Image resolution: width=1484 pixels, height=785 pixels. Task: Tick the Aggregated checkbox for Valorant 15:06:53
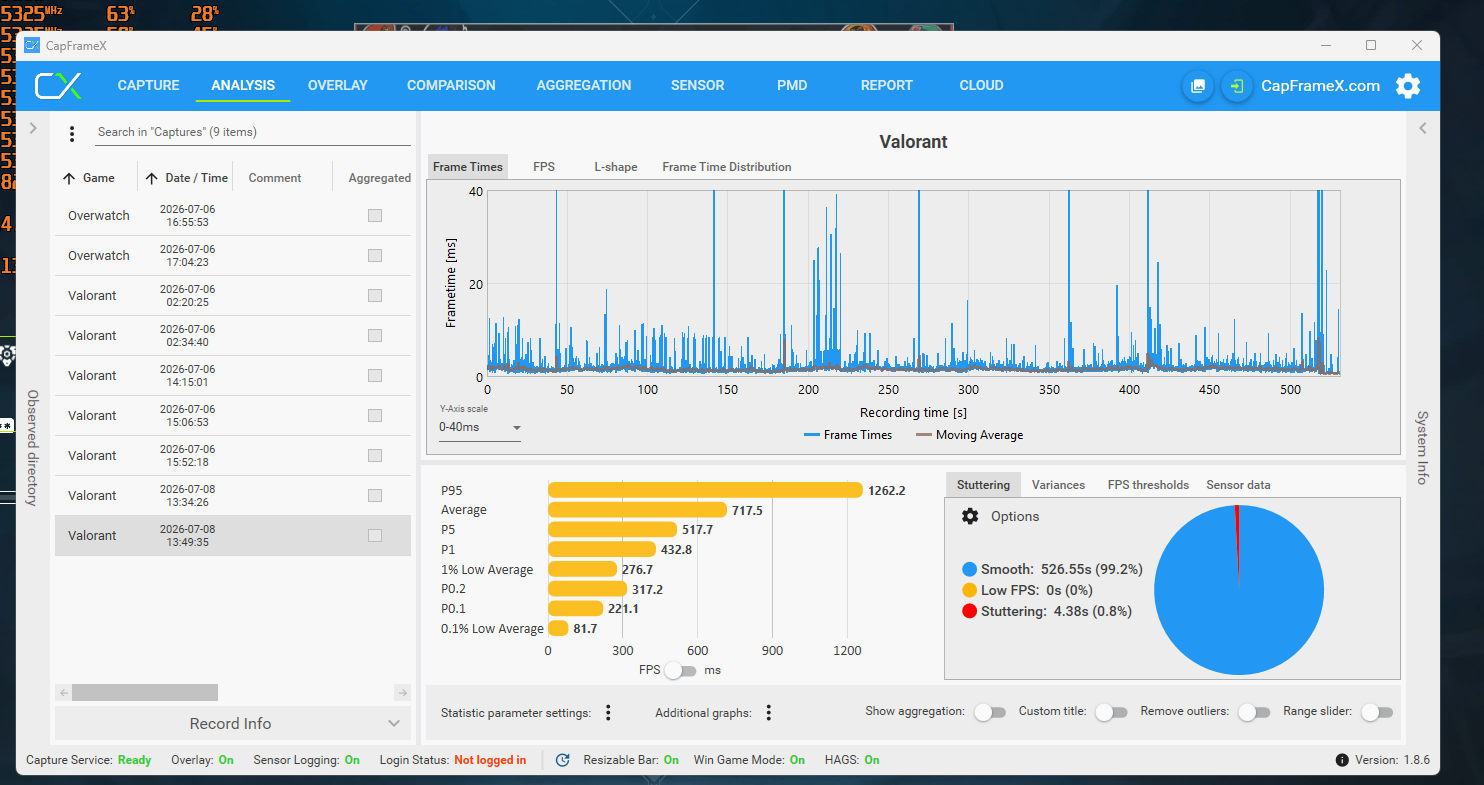(375, 415)
